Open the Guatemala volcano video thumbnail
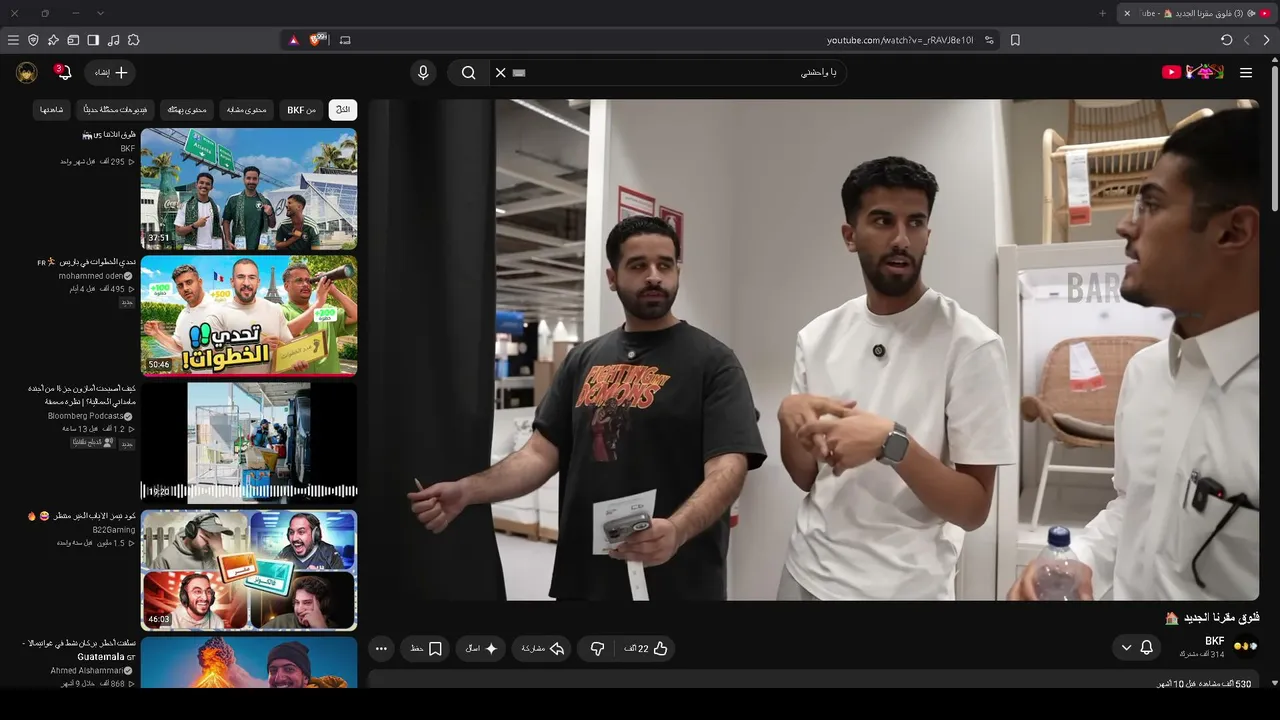This screenshot has height=720, width=1280. click(249, 663)
